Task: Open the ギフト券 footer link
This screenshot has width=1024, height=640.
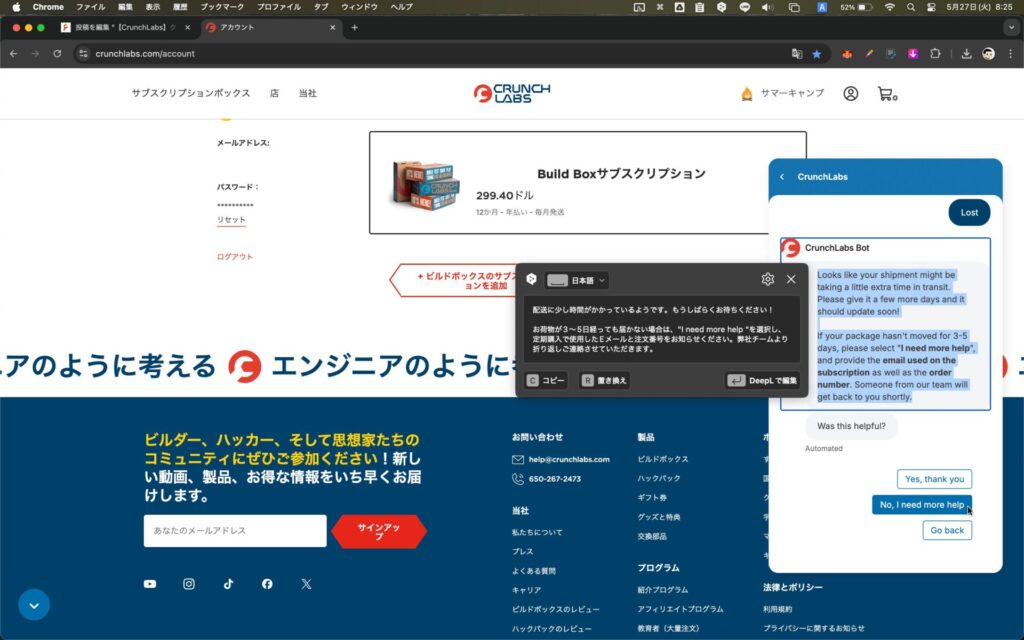Action: pos(652,498)
